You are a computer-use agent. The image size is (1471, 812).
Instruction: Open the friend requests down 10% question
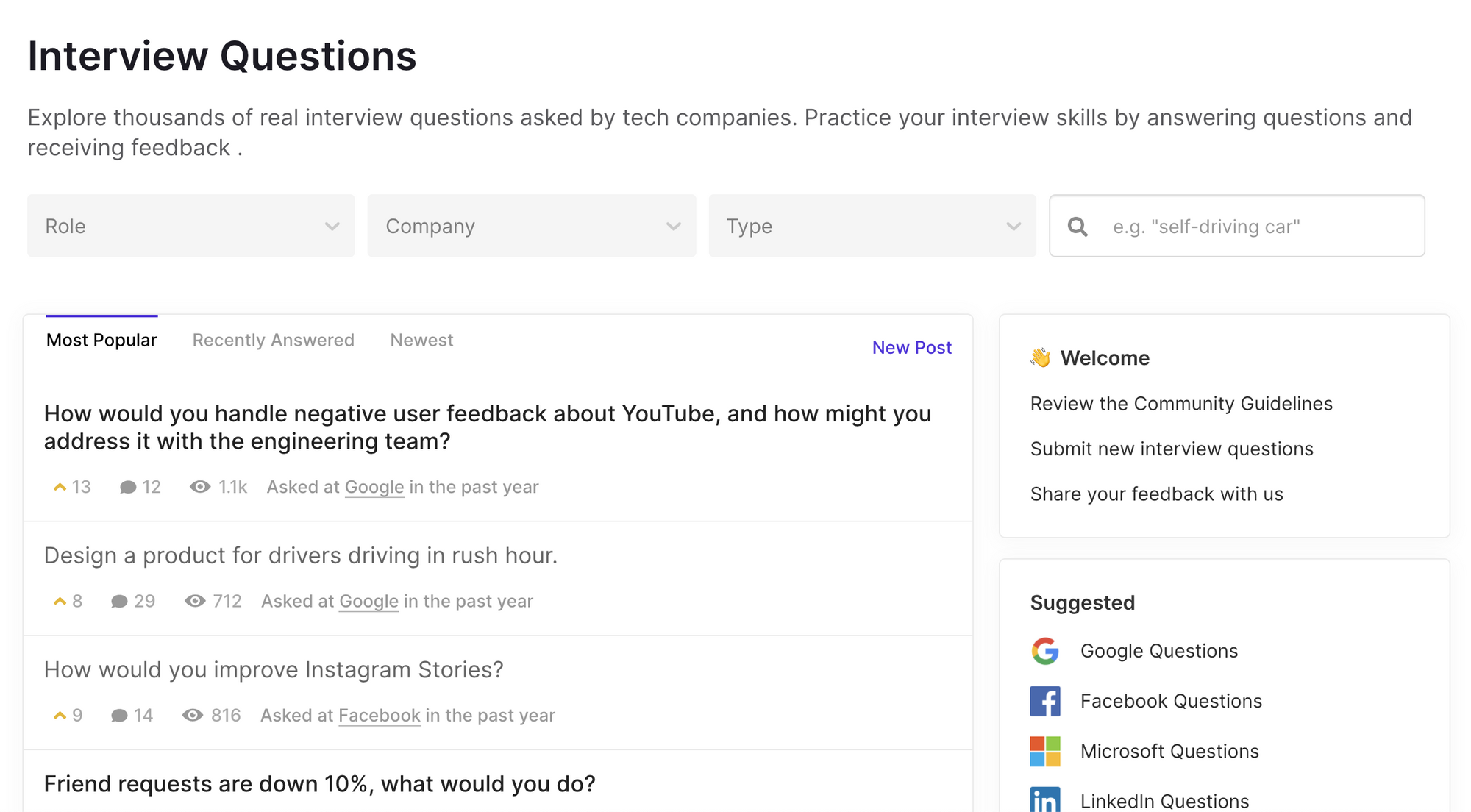(x=320, y=784)
